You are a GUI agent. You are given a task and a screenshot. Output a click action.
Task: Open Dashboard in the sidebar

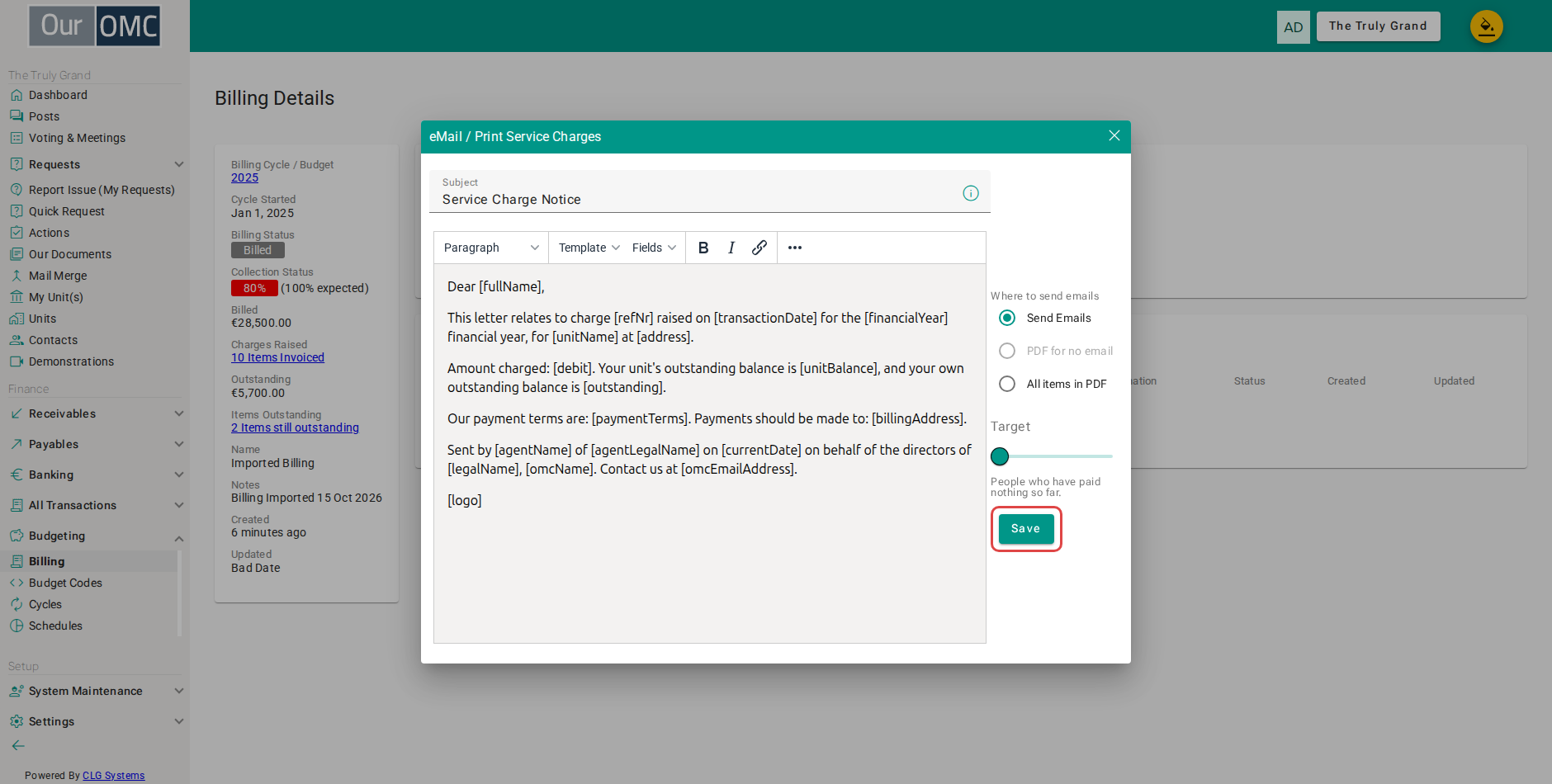[58, 95]
